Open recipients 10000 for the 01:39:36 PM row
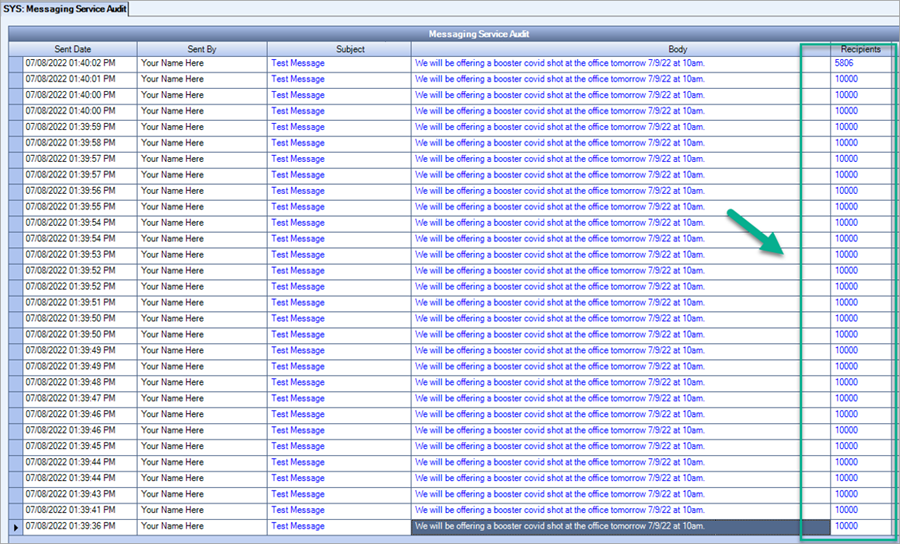This screenshot has width=900, height=544. 846,526
